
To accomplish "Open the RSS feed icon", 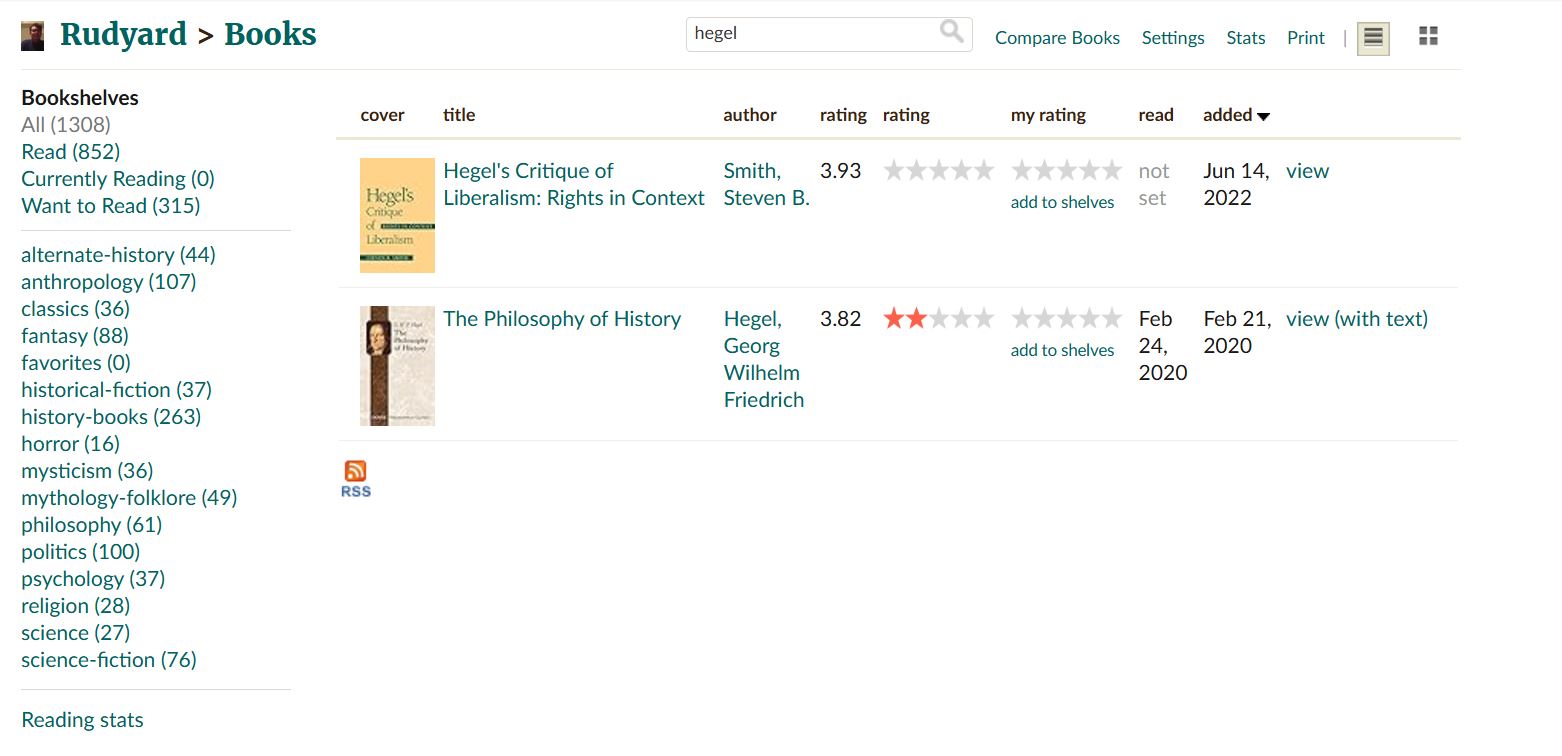I will [355, 478].
